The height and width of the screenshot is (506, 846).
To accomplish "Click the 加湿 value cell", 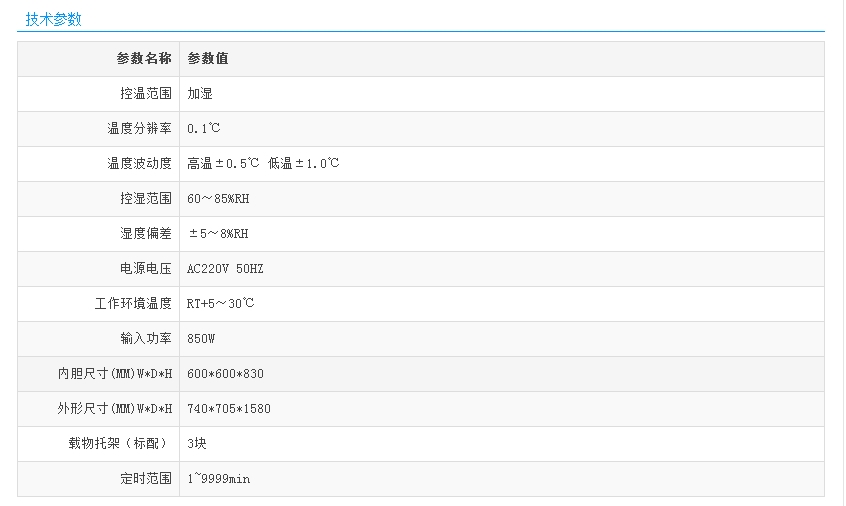I will tap(200, 94).
